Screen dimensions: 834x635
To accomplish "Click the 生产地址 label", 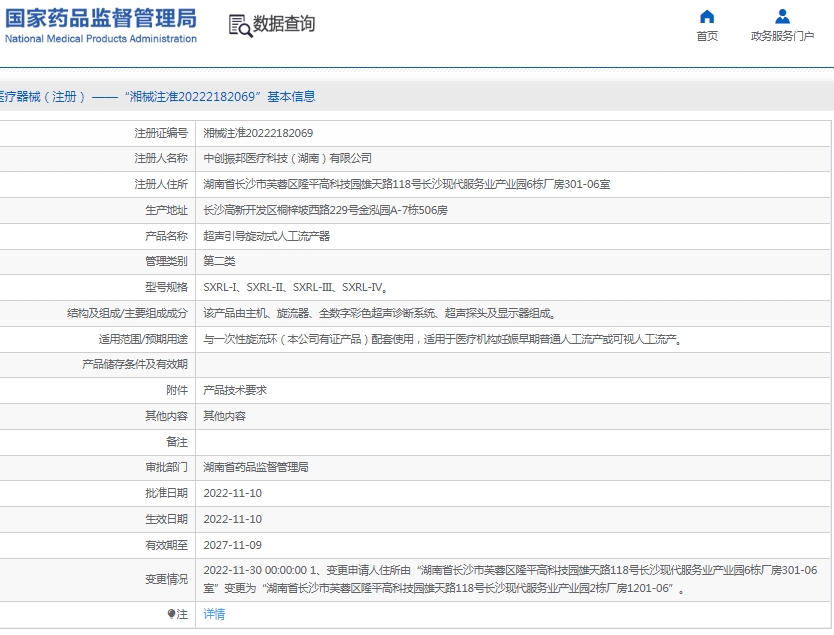I will pyautogui.click(x=166, y=210).
